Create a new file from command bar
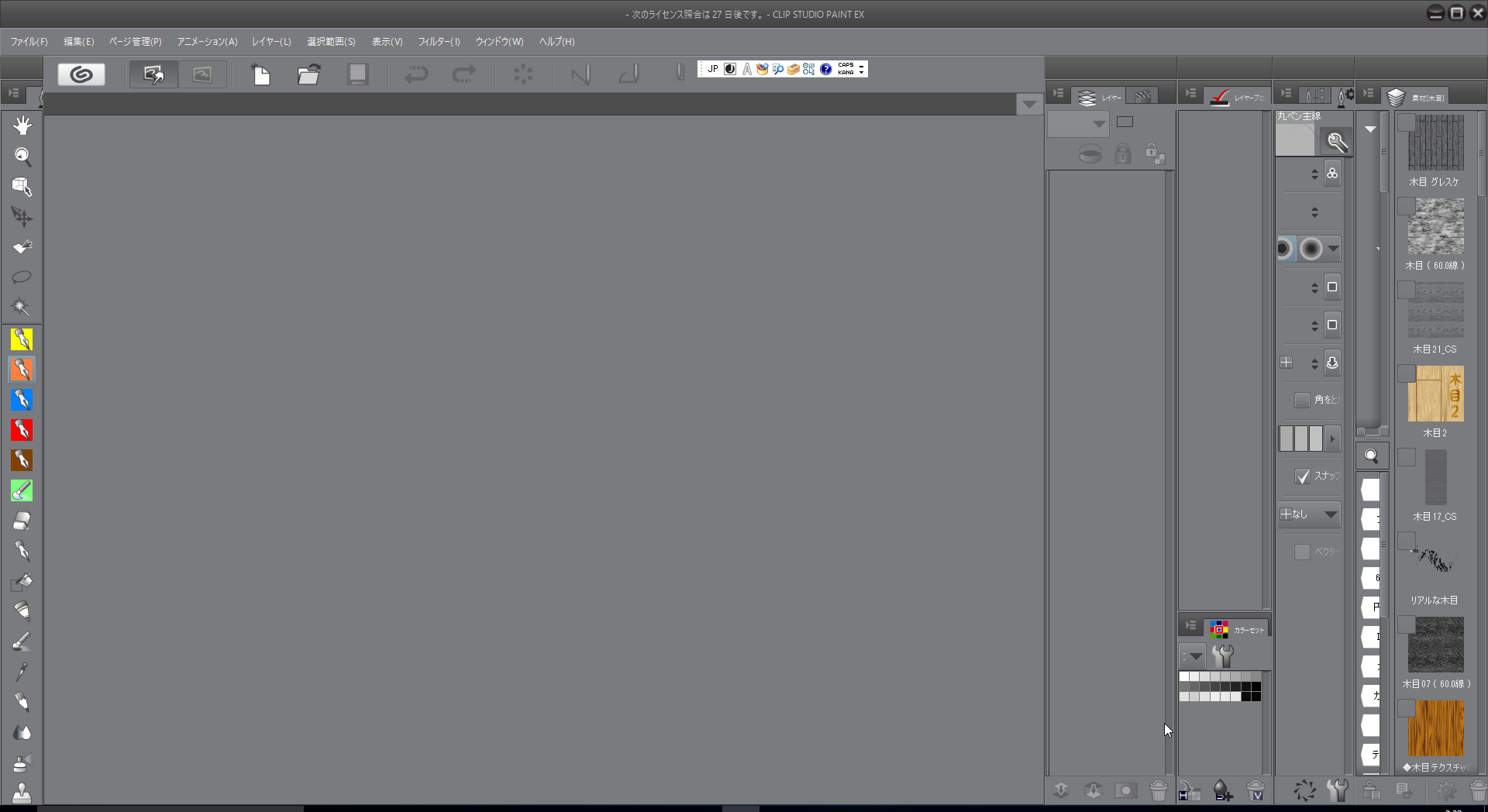This screenshot has width=1488, height=812. (x=260, y=74)
